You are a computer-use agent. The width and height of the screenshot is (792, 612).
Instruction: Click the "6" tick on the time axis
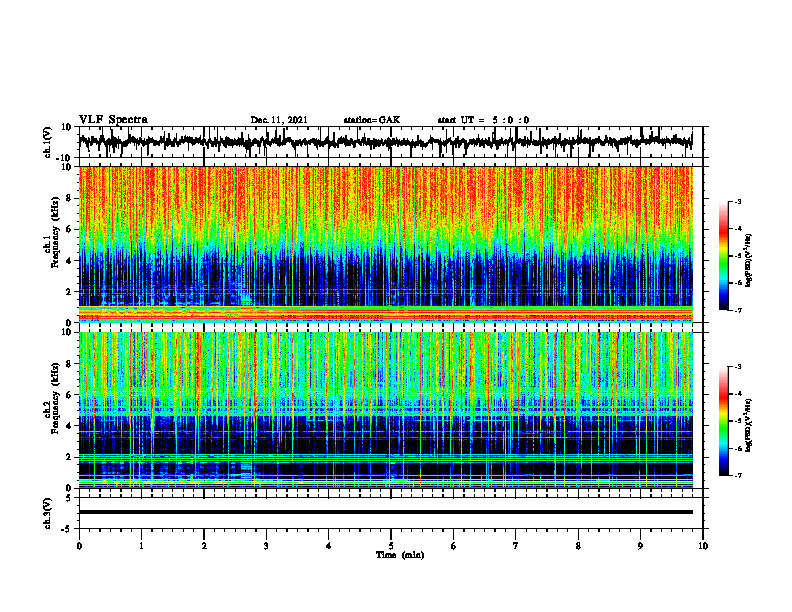(454, 546)
